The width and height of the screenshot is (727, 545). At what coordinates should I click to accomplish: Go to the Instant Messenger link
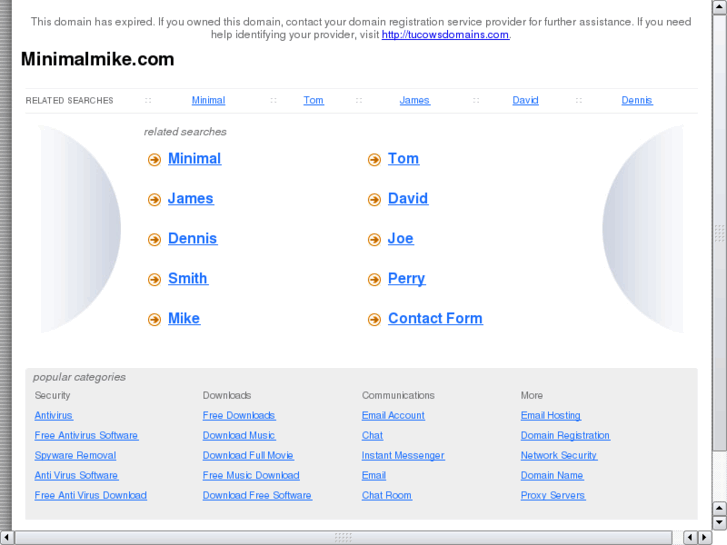click(403, 455)
